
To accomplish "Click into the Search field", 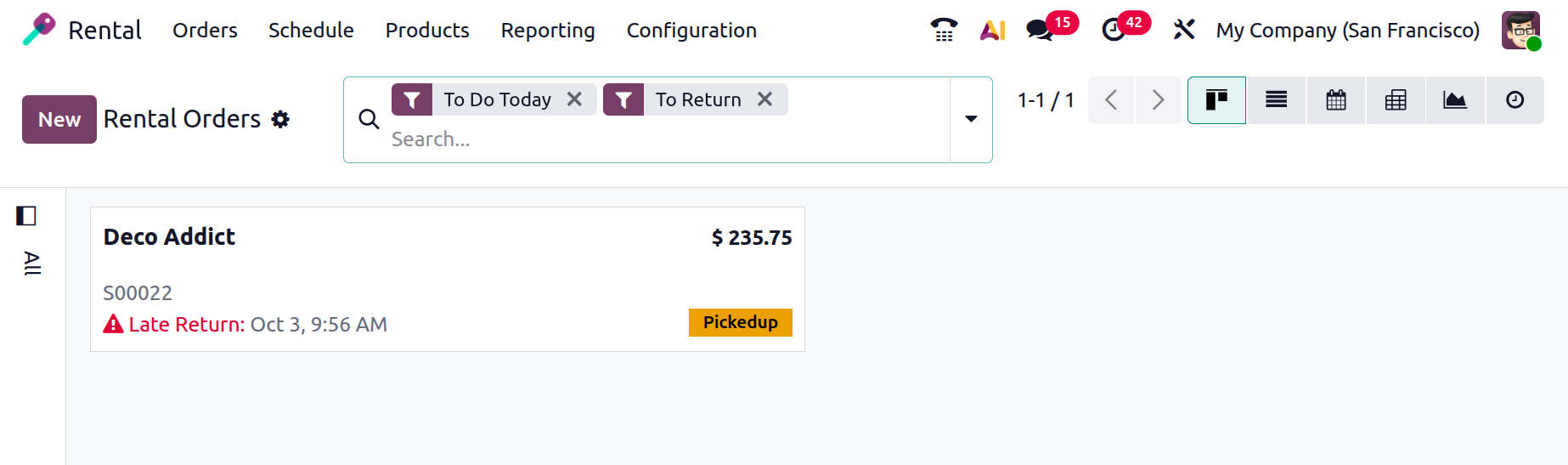I will [x=663, y=139].
